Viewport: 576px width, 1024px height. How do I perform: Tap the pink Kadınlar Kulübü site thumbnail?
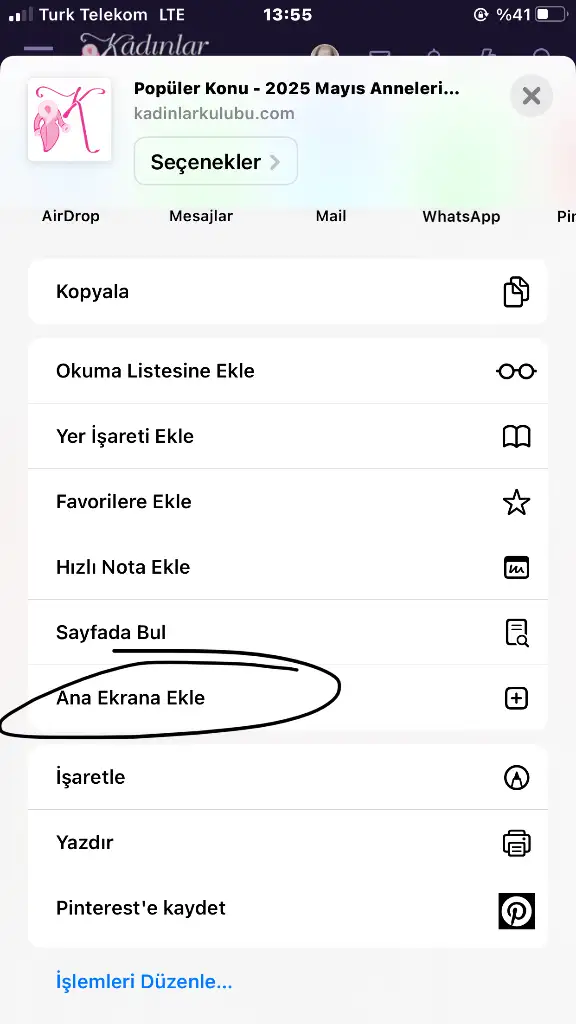[69, 119]
